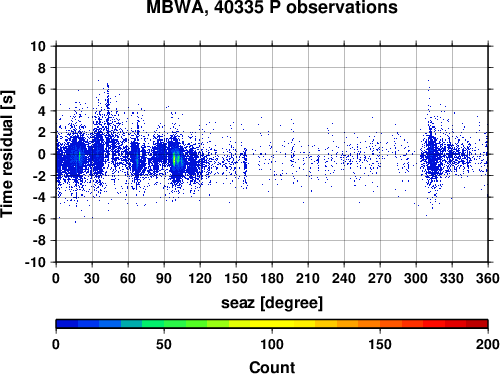Image resolution: width=500 pixels, height=374 pixels.
Task: Click the Time residual y-axis label
Action: click(7, 154)
